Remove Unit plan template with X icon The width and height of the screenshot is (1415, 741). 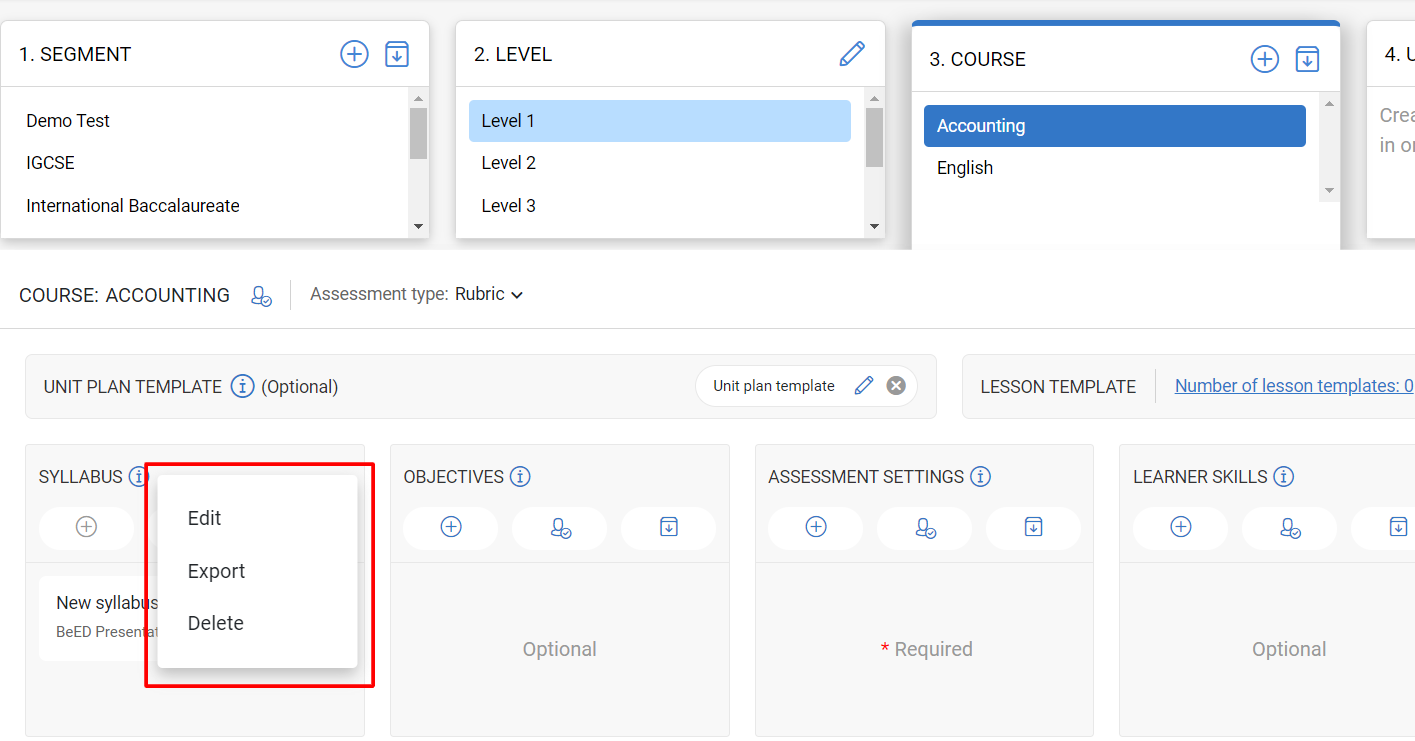[896, 386]
